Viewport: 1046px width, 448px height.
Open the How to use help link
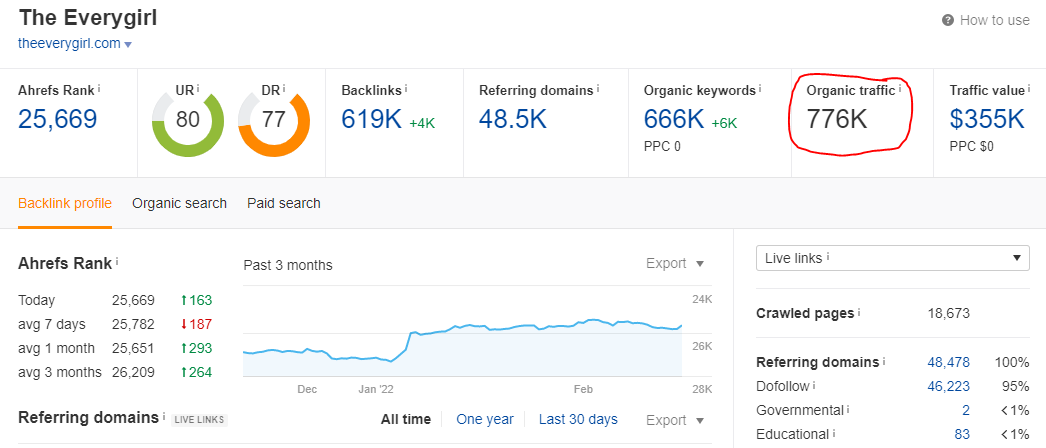pos(986,20)
